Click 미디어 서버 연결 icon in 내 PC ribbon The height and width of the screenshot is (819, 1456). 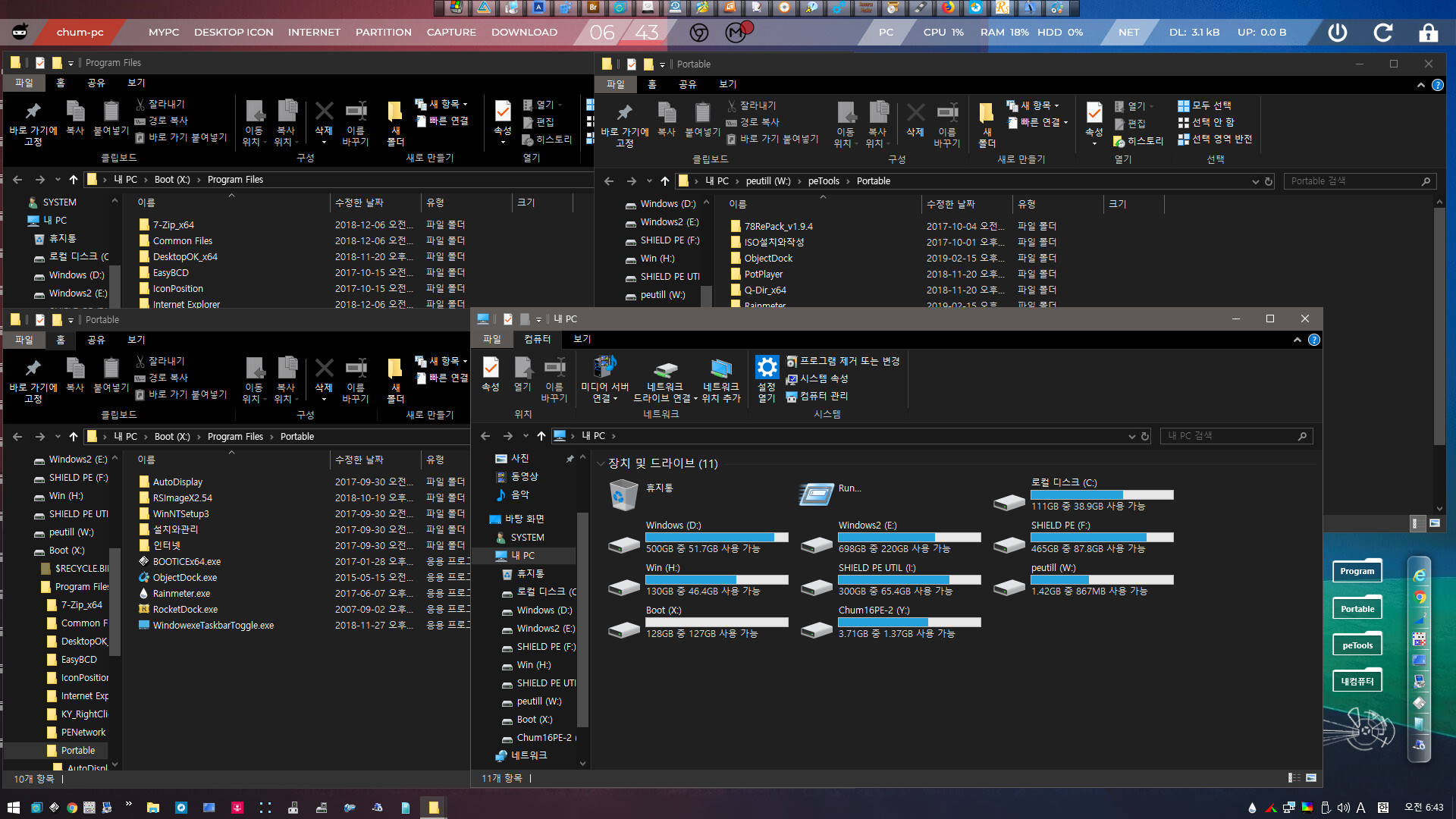(604, 366)
